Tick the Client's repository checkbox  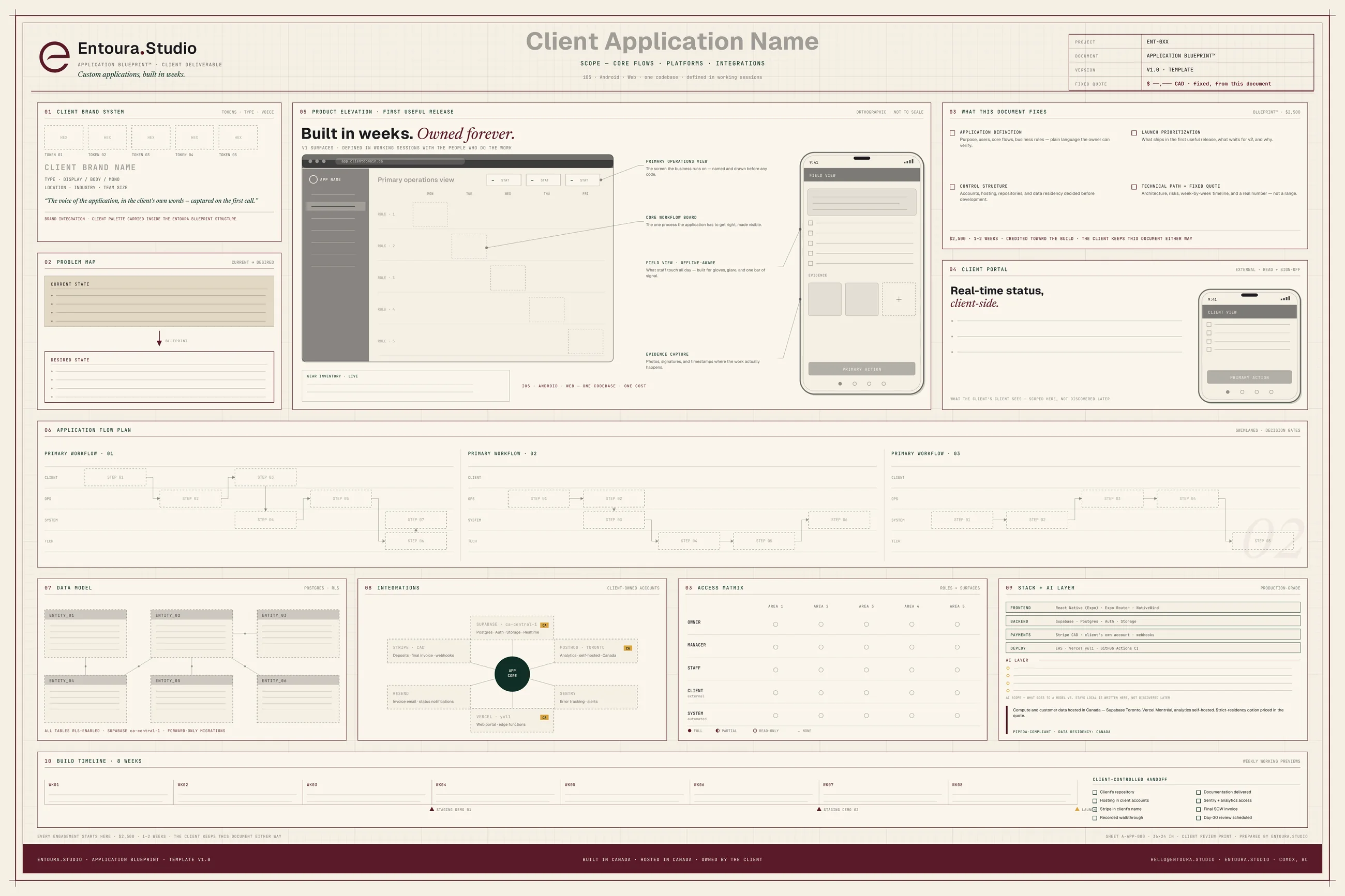pyautogui.click(x=1095, y=793)
